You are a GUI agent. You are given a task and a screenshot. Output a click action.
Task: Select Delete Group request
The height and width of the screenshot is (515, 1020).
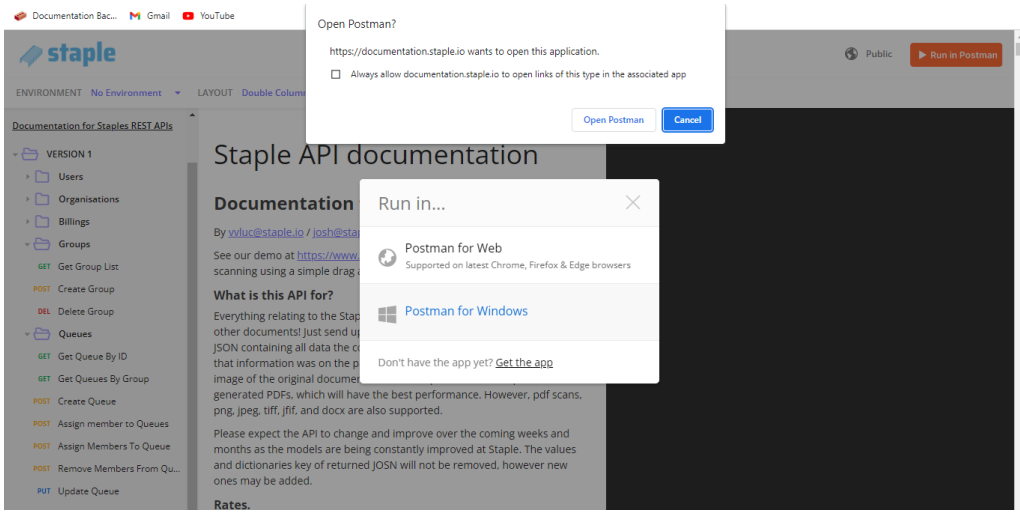coord(86,311)
